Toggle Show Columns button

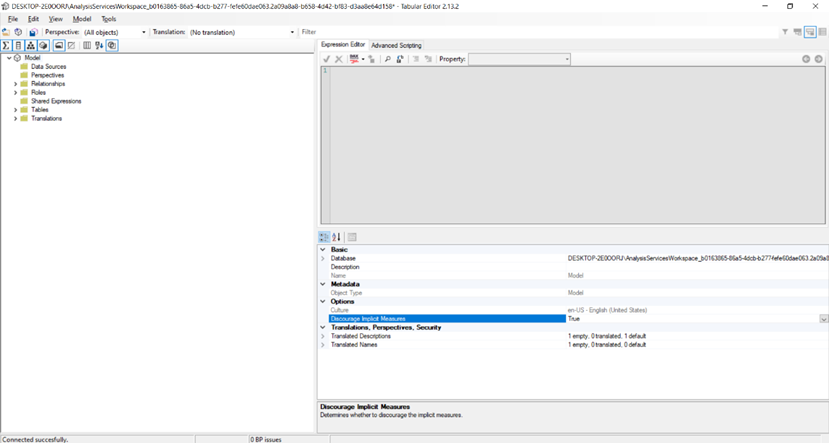pos(19,45)
